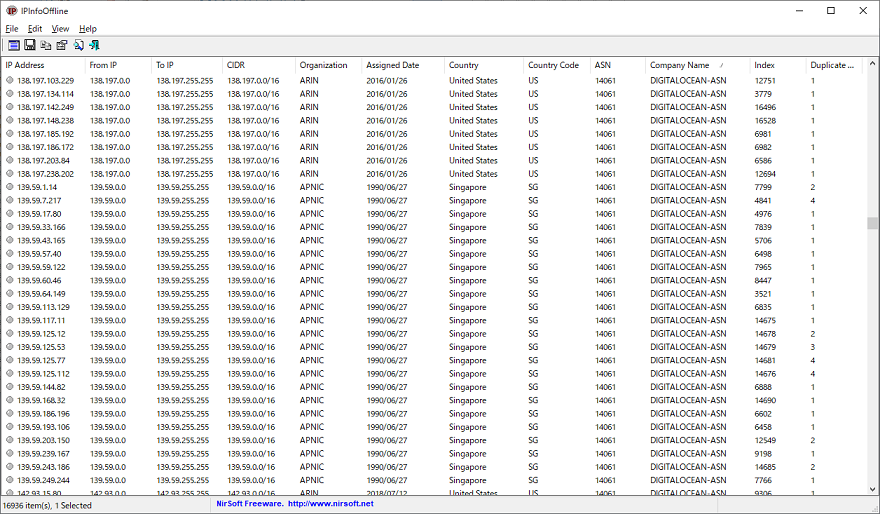Screen dimensions: 880x514
Task: Select the 139.59.17.80 row
Action: click(x=432, y=214)
